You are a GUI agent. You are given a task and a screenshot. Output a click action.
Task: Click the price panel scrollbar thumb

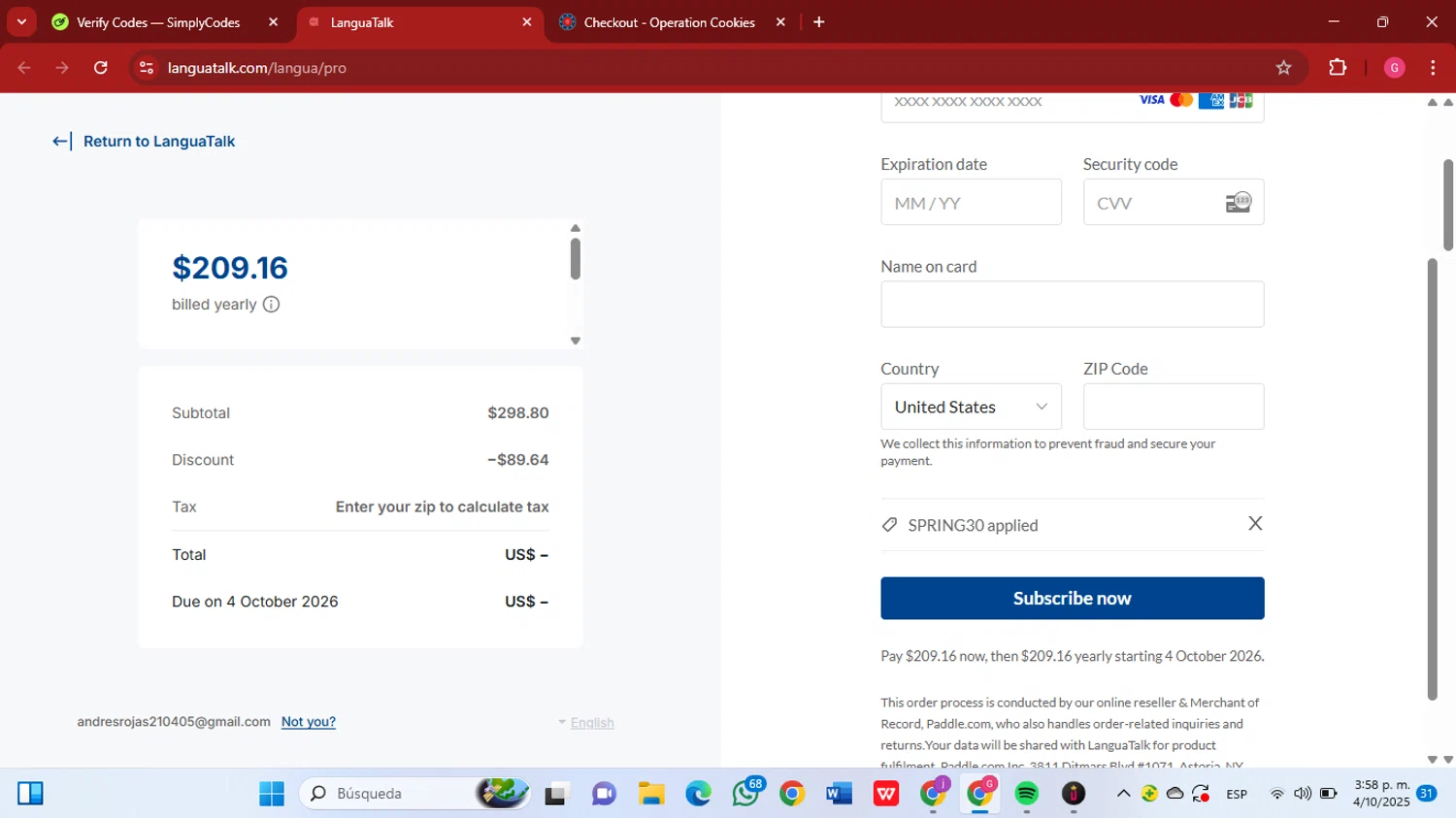(x=576, y=258)
